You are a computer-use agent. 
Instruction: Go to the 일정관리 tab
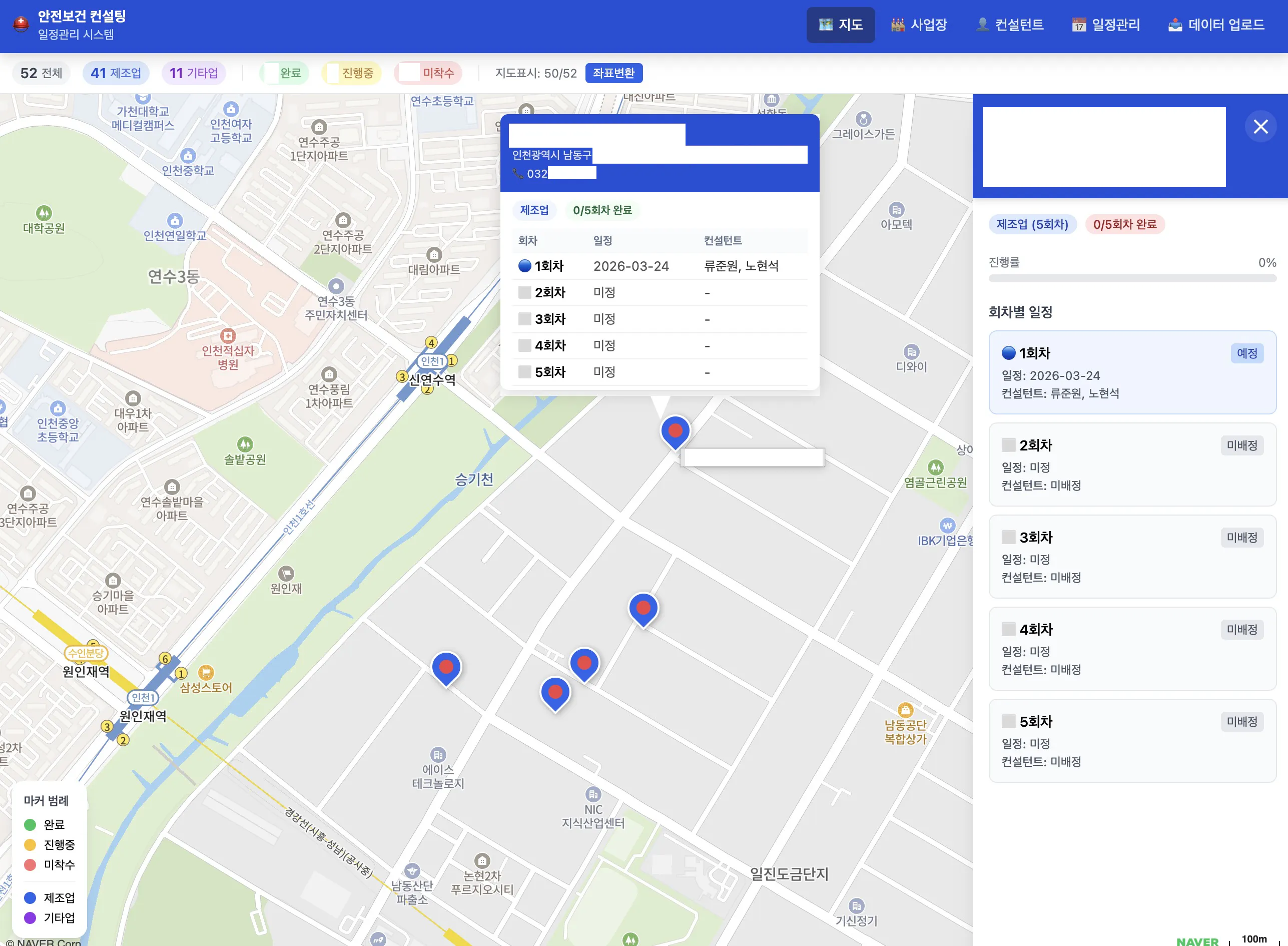pyautogui.click(x=1106, y=25)
